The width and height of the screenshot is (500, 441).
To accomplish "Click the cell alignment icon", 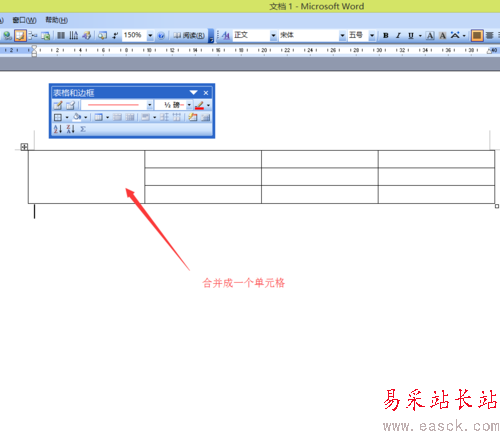I will [x=145, y=117].
